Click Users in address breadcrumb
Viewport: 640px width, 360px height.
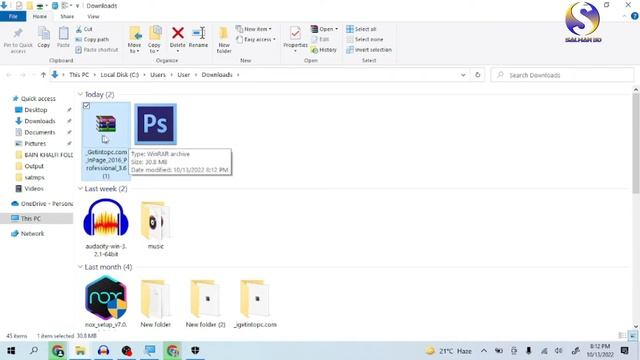point(158,75)
